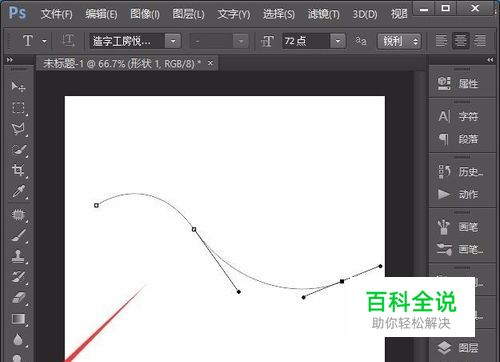Open the 文字(Y) menu
Viewport: 500px width, 362px height.
coord(234,14)
